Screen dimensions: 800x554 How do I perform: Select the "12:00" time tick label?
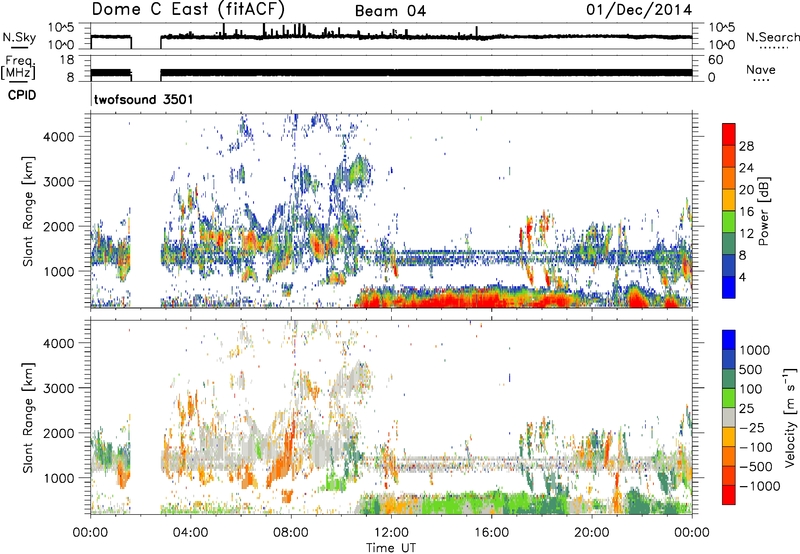coord(391,533)
